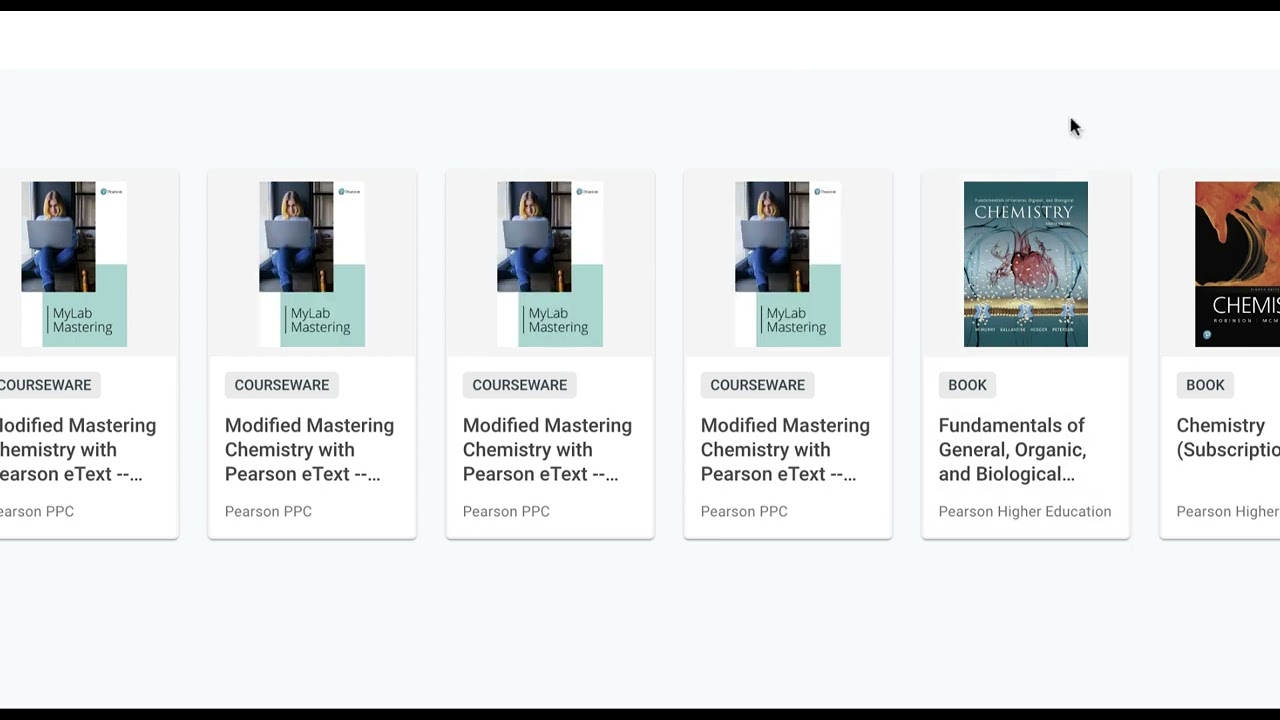The image size is (1280, 720).
Task: Click Pearson PPC on the card beside Fundamentals
Action: (744, 511)
